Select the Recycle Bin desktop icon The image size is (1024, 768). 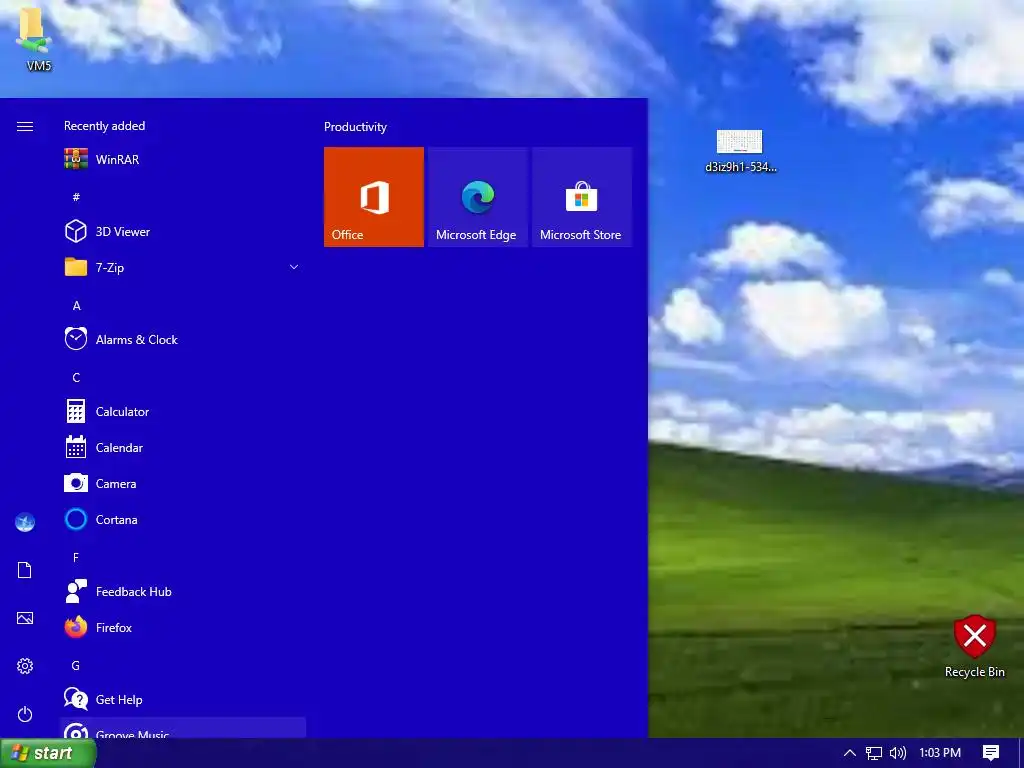(974, 646)
